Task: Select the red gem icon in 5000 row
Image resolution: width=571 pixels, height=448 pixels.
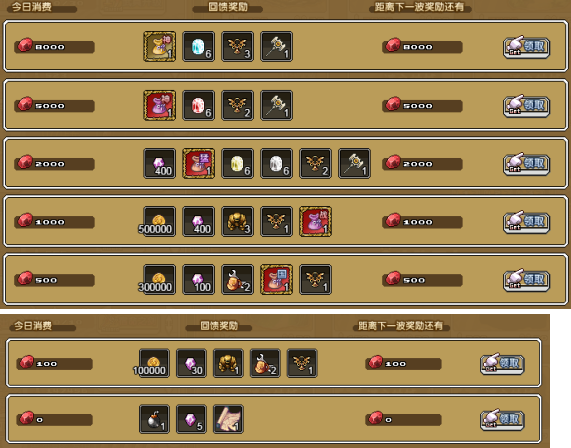Action: tap(198, 105)
